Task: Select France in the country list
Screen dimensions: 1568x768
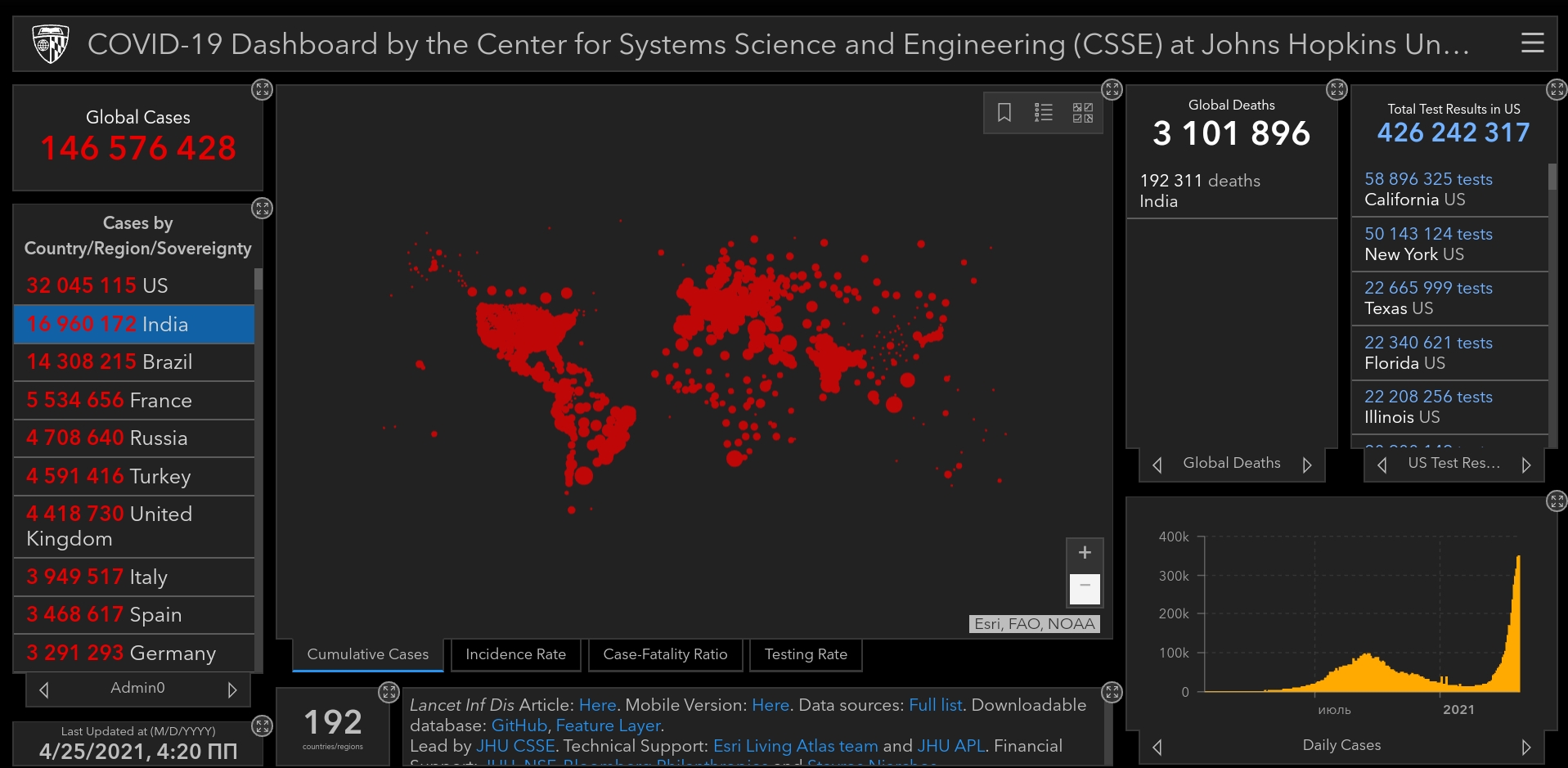Action: click(x=134, y=400)
